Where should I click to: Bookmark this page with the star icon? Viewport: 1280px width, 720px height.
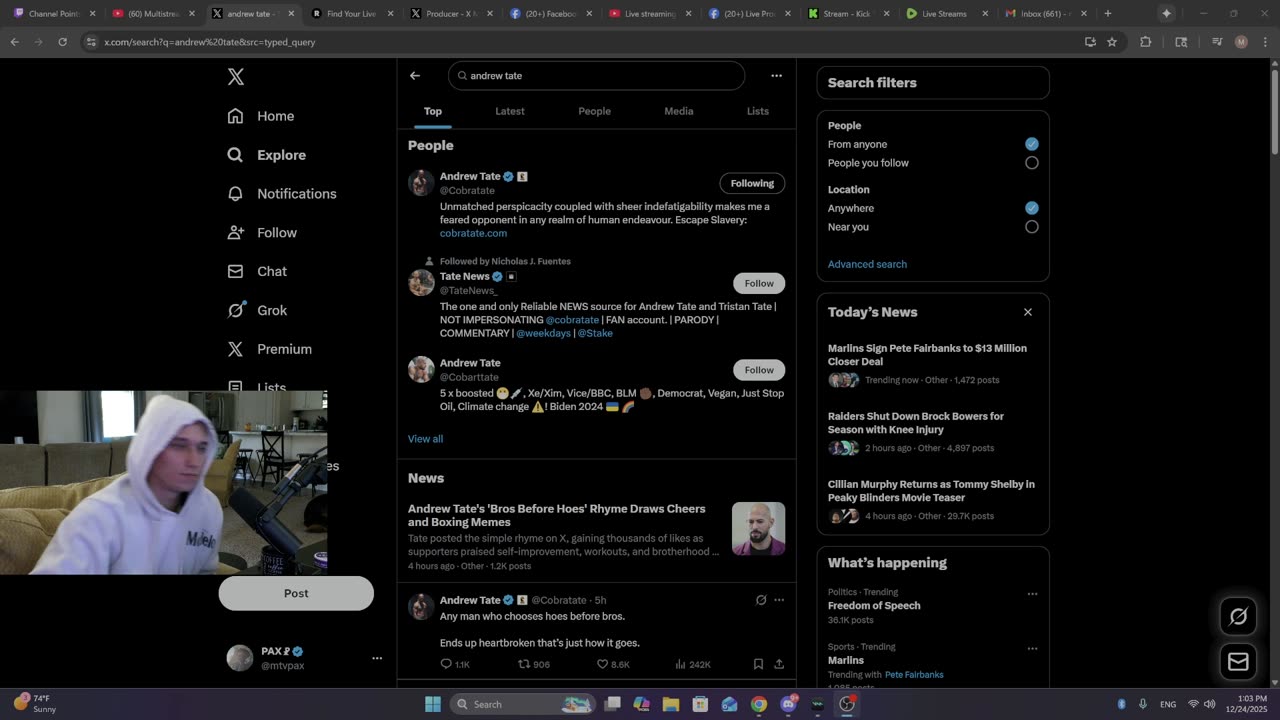(1112, 42)
